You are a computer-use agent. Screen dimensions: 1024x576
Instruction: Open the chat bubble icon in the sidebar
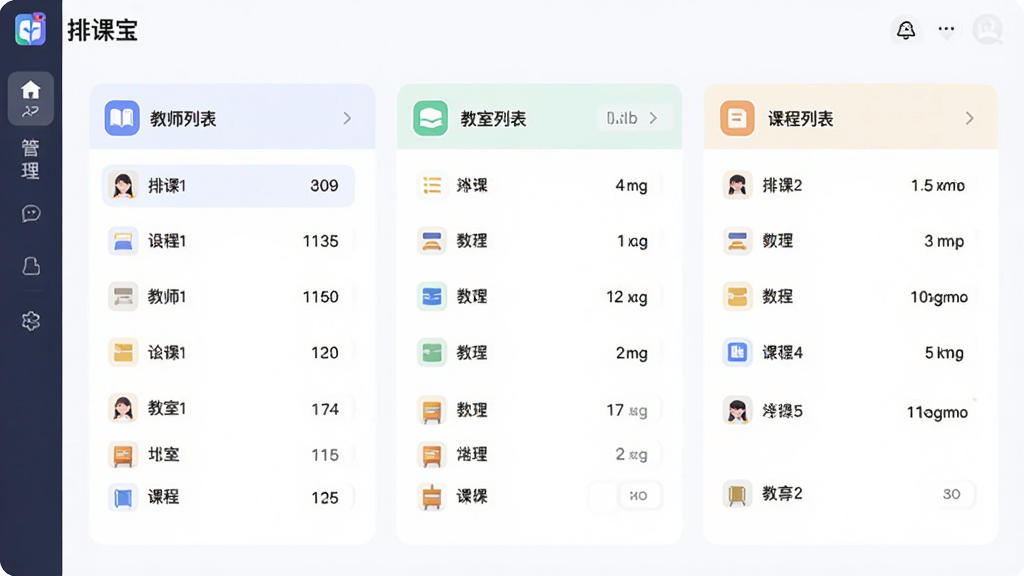(31, 214)
